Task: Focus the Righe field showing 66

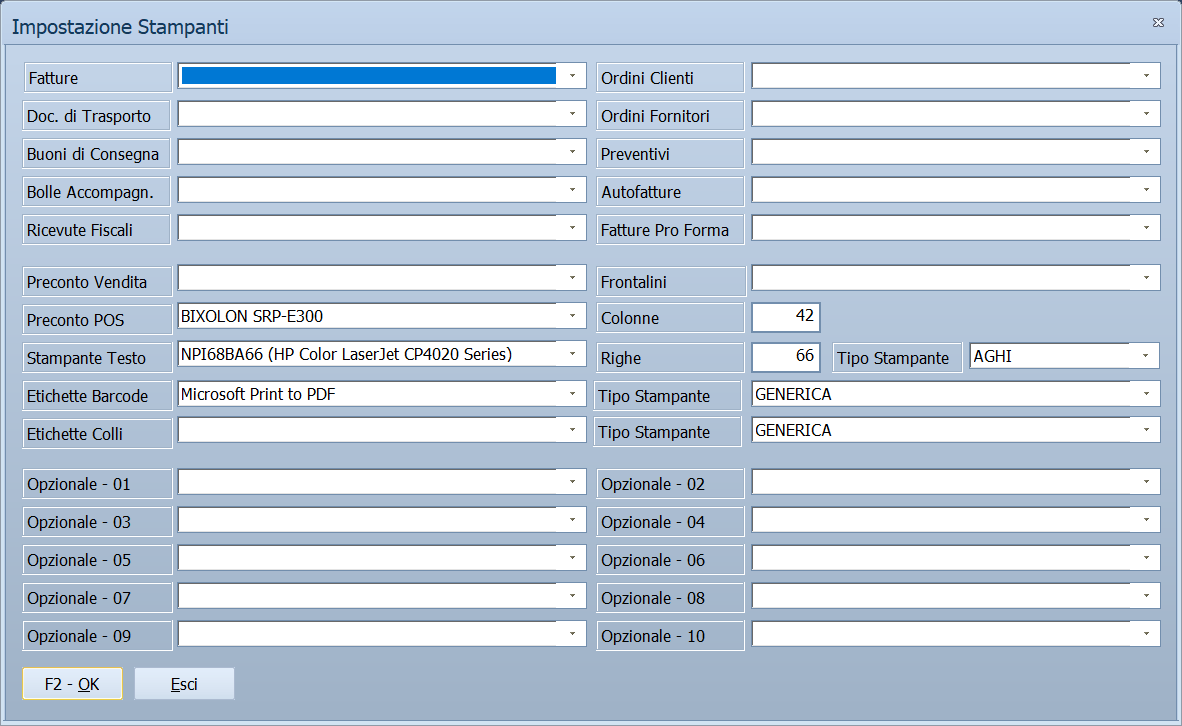Action: tap(785, 357)
